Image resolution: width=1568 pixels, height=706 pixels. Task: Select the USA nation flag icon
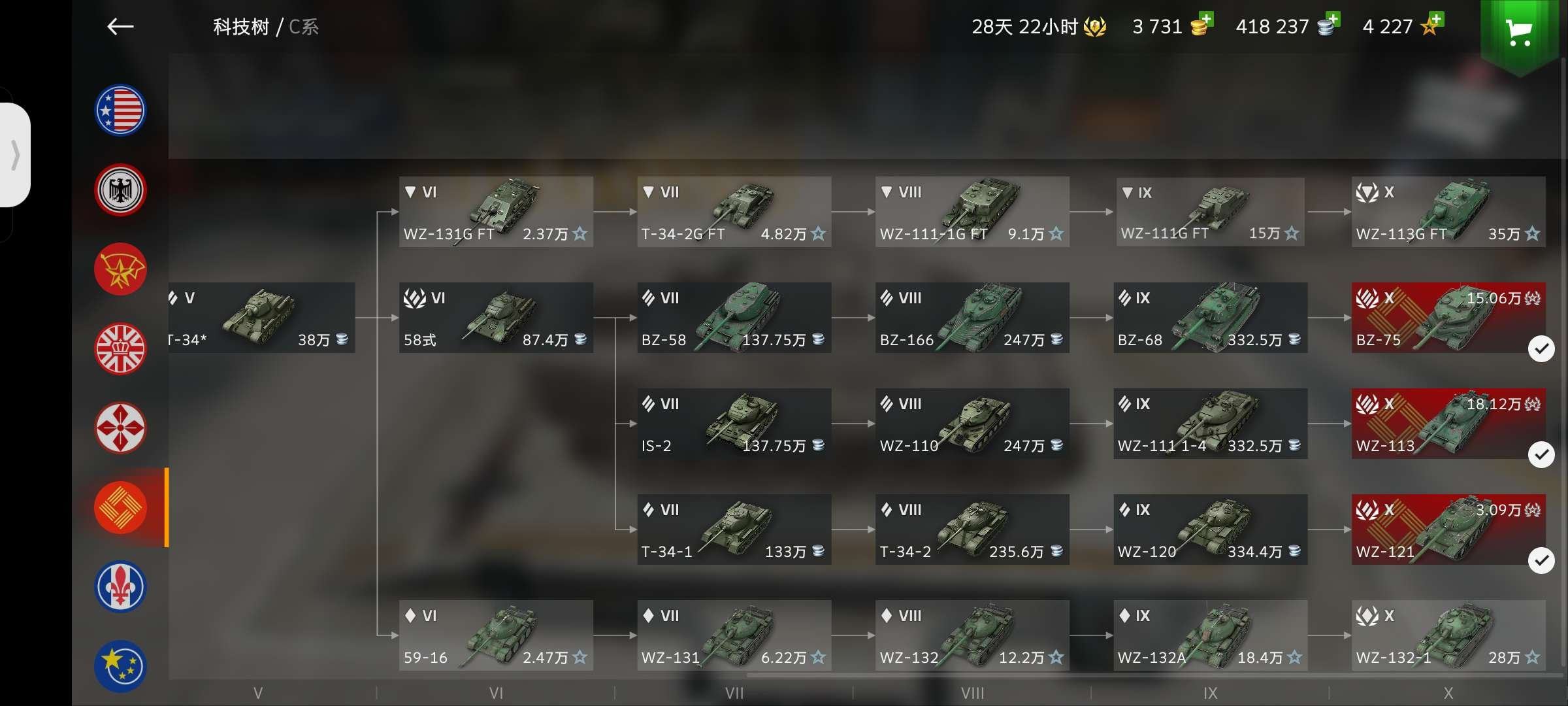pyautogui.click(x=121, y=110)
